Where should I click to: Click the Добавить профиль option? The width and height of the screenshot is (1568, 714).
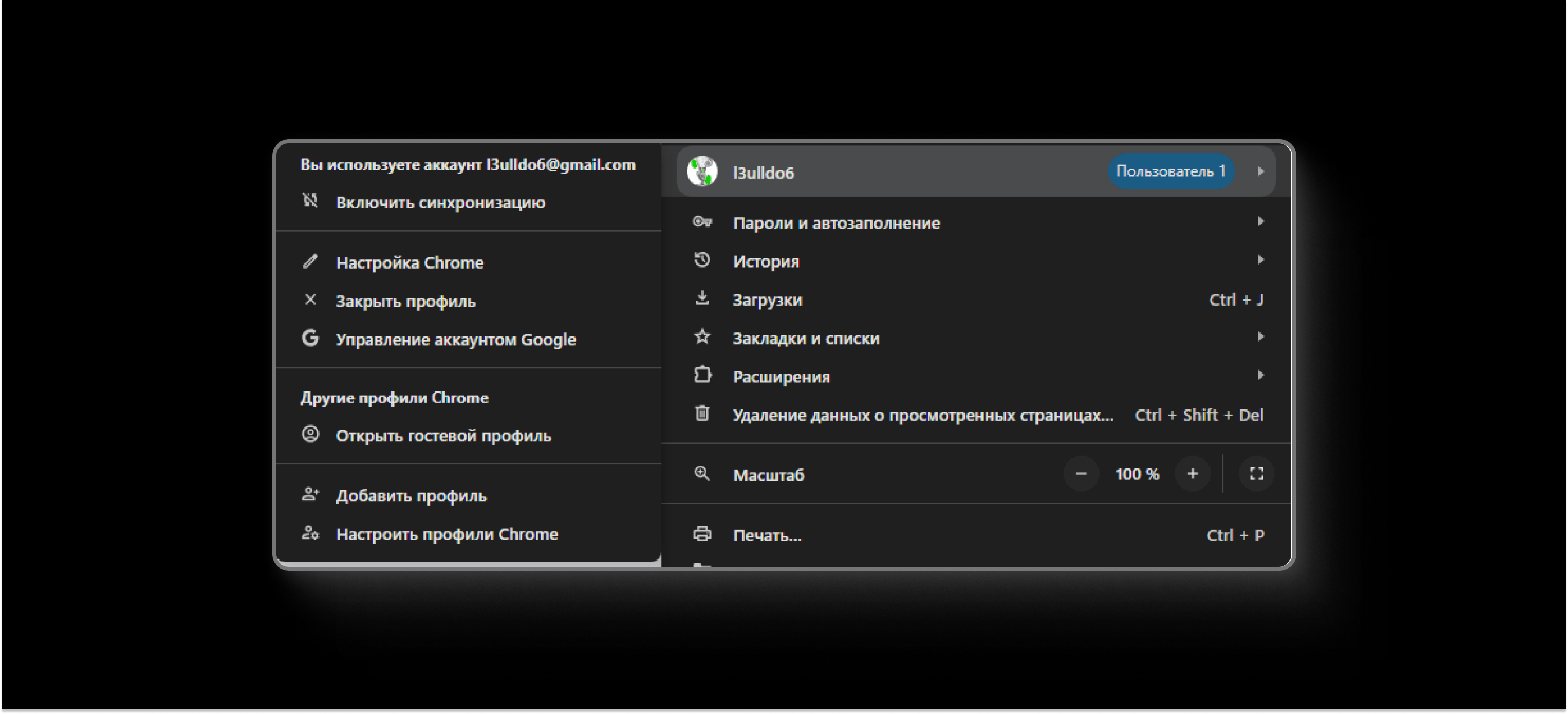tap(412, 496)
